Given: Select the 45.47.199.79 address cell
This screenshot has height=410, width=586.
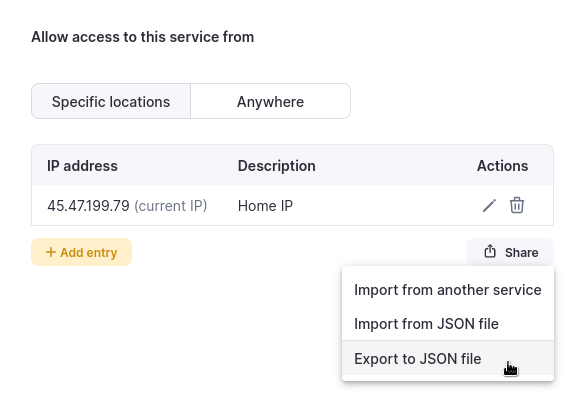Looking at the screenshot, I should pos(88,206).
